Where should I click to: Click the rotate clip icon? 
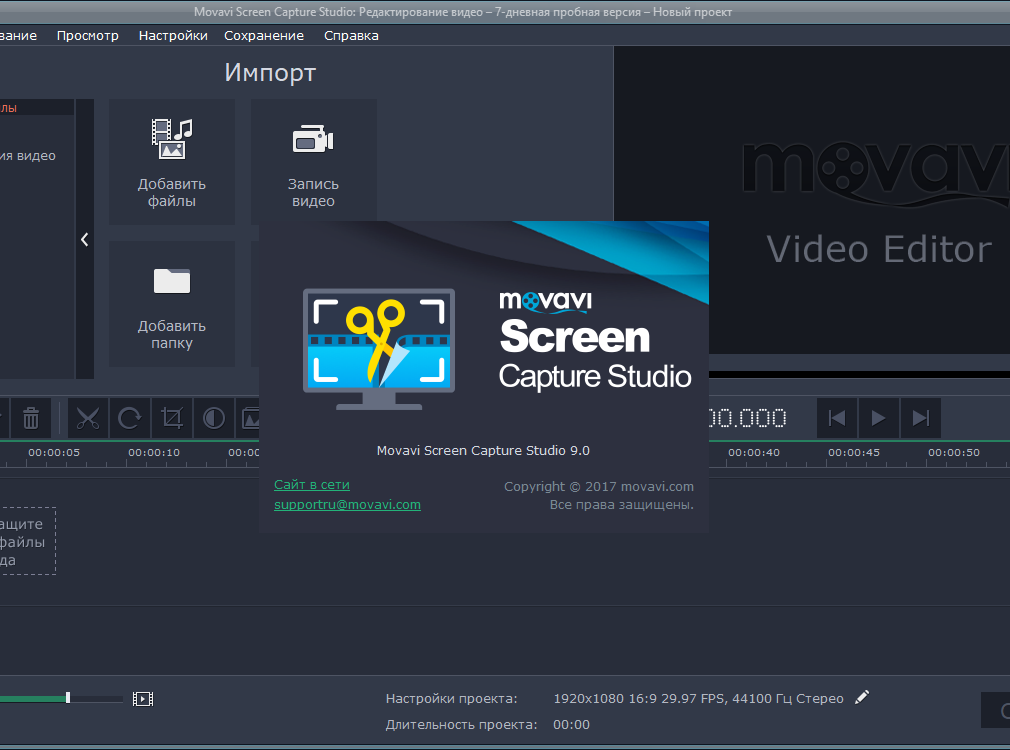(129, 418)
